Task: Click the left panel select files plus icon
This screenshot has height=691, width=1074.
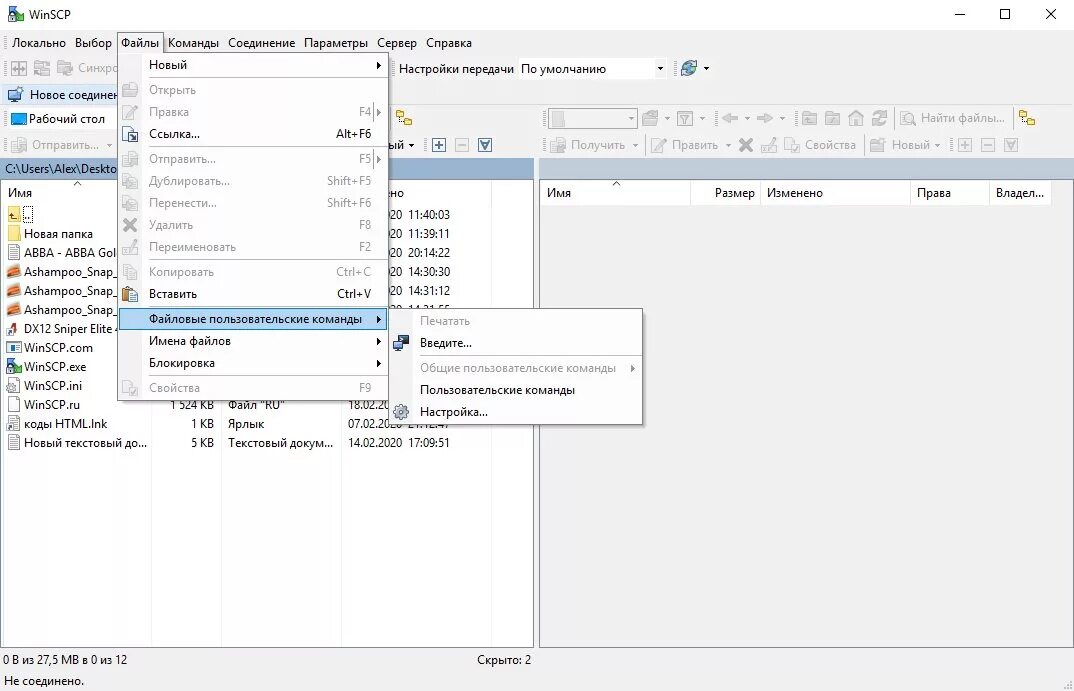Action: coord(439,145)
